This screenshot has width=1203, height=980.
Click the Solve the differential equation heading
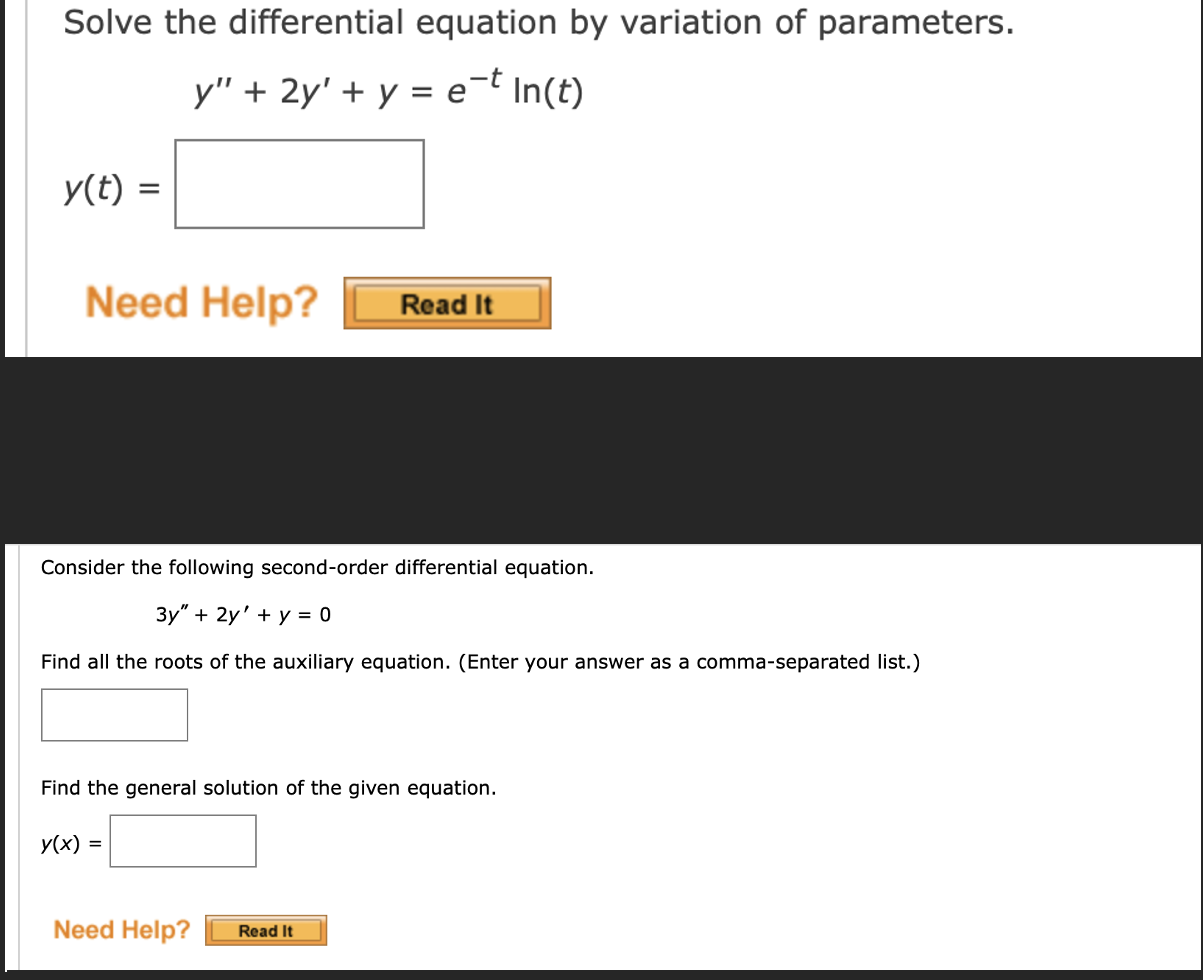click(540, 22)
